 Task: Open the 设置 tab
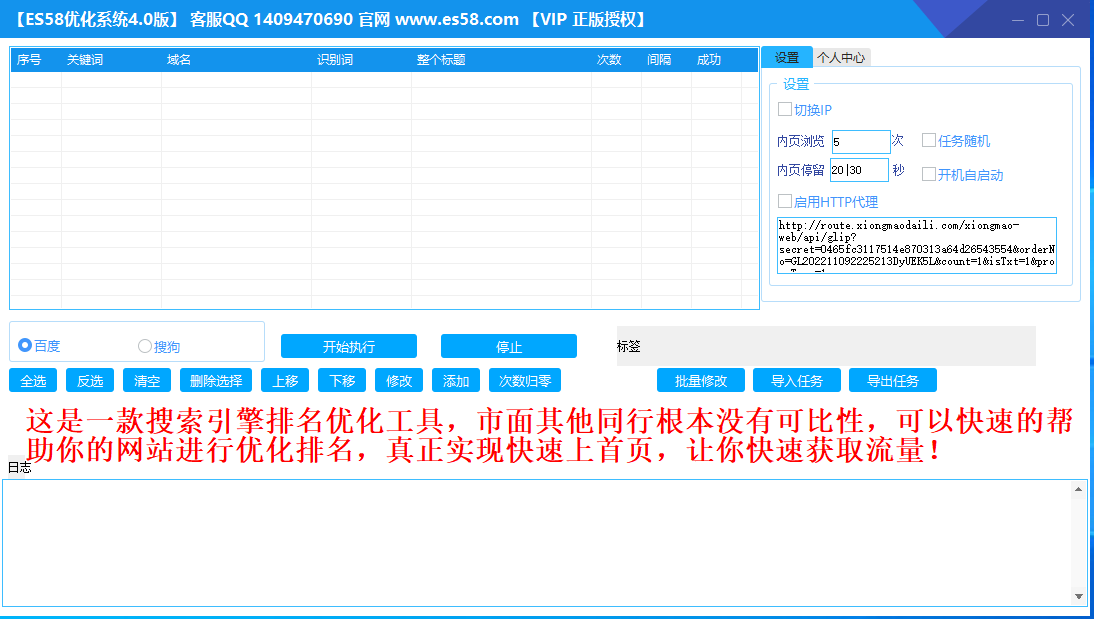pos(787,58)
